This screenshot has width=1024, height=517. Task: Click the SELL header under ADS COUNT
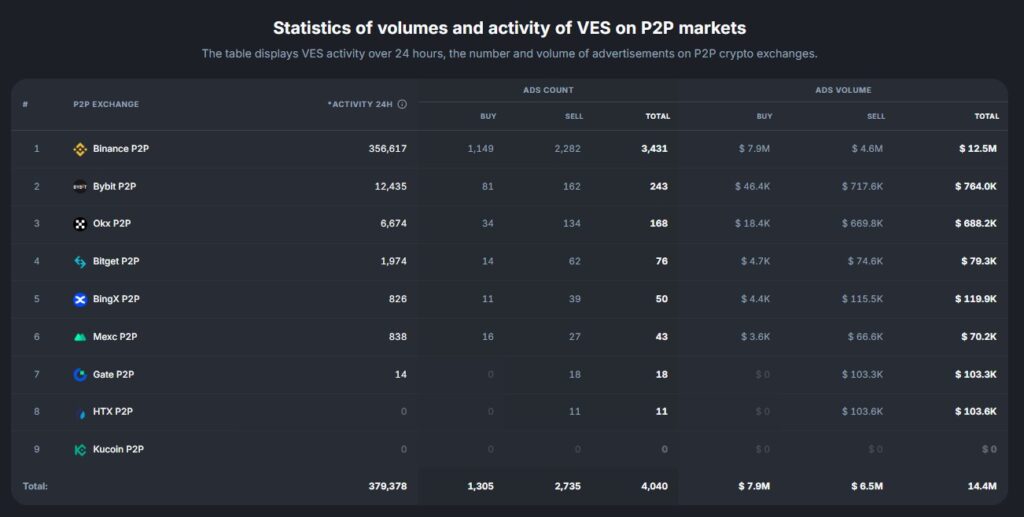574,116
